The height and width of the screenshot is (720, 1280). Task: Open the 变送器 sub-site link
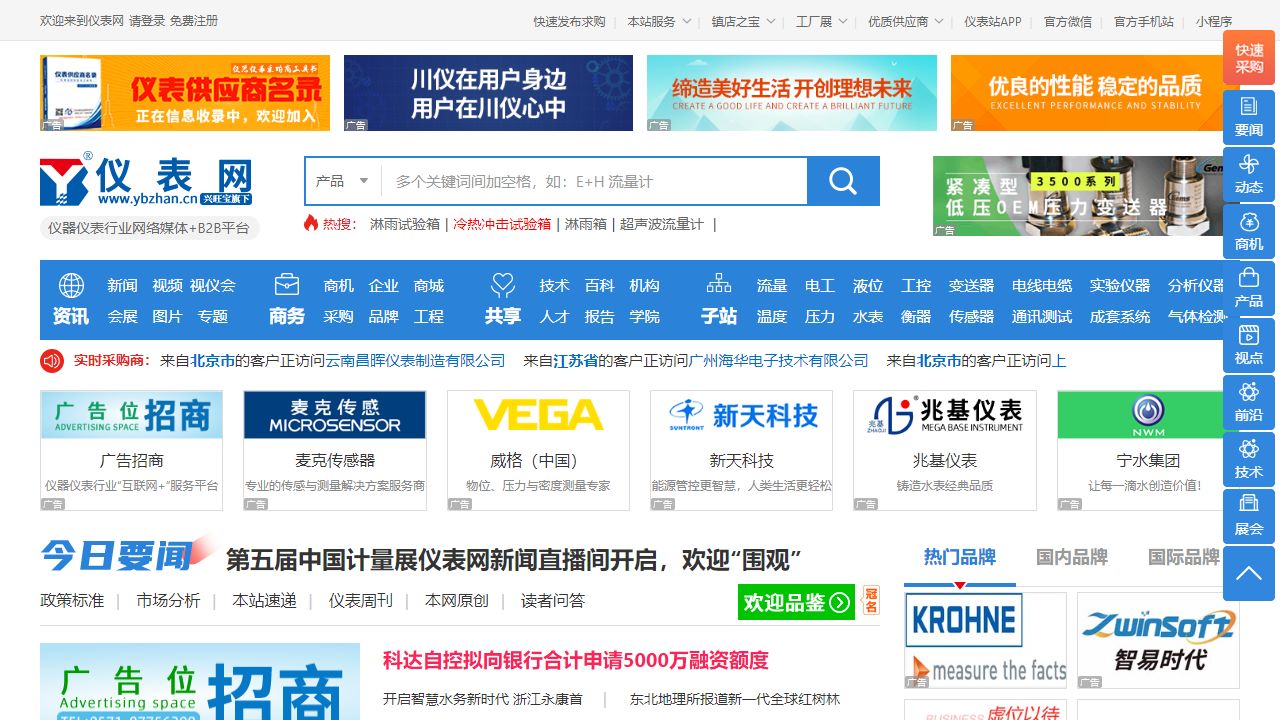[x=971, y=285]
